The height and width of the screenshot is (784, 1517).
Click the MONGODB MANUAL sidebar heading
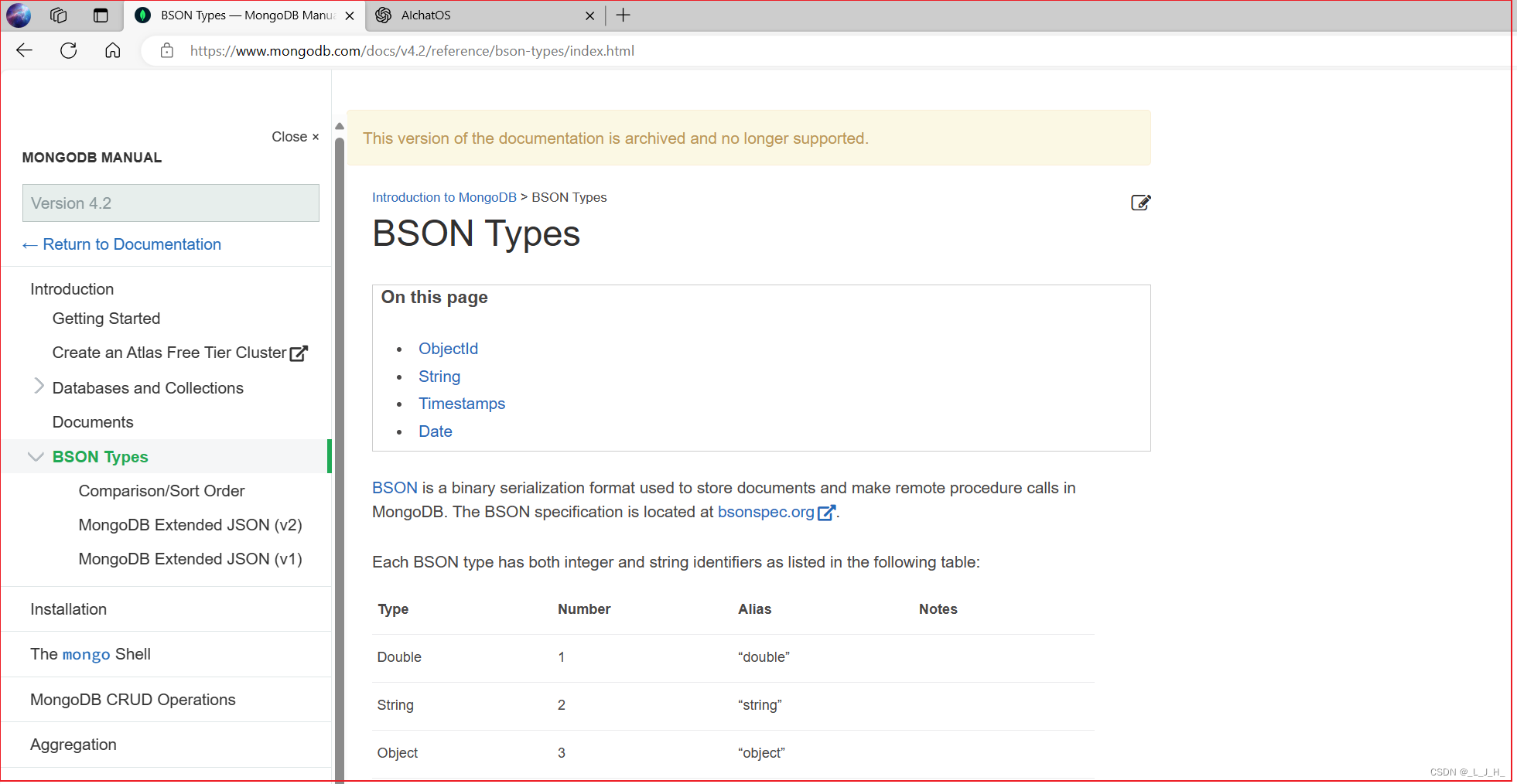click(92, 158)
